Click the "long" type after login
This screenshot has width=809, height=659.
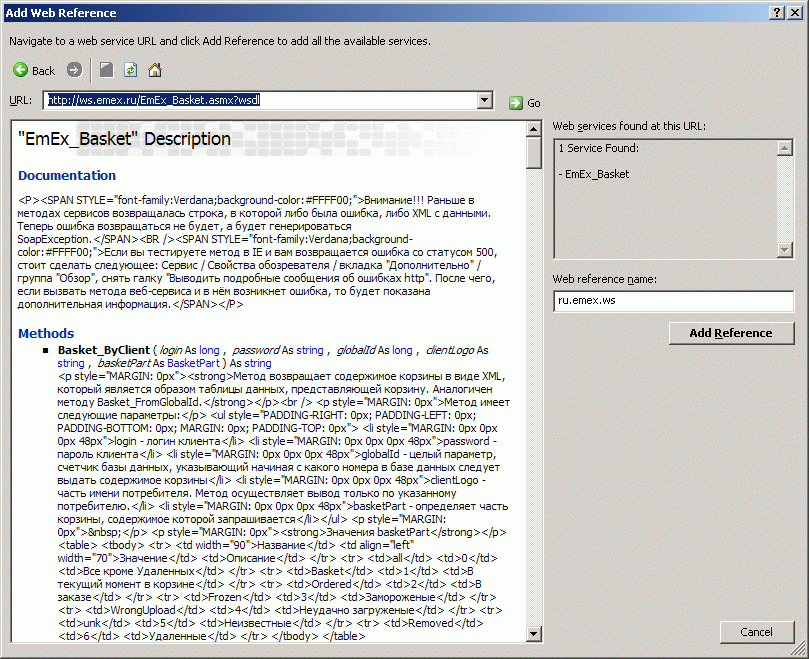[209, 350]
